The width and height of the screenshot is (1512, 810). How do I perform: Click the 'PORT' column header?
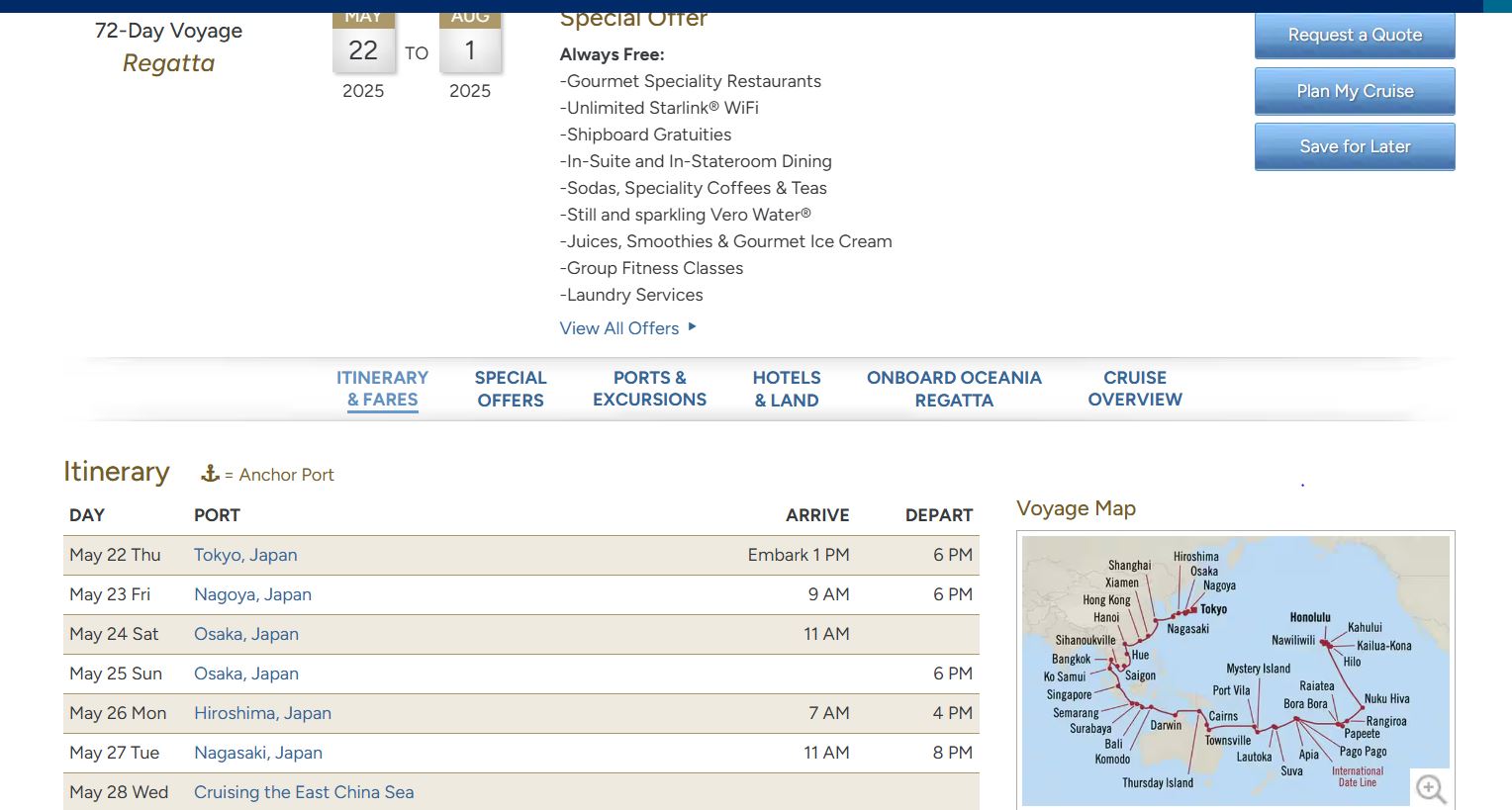(x=217, y=515)
